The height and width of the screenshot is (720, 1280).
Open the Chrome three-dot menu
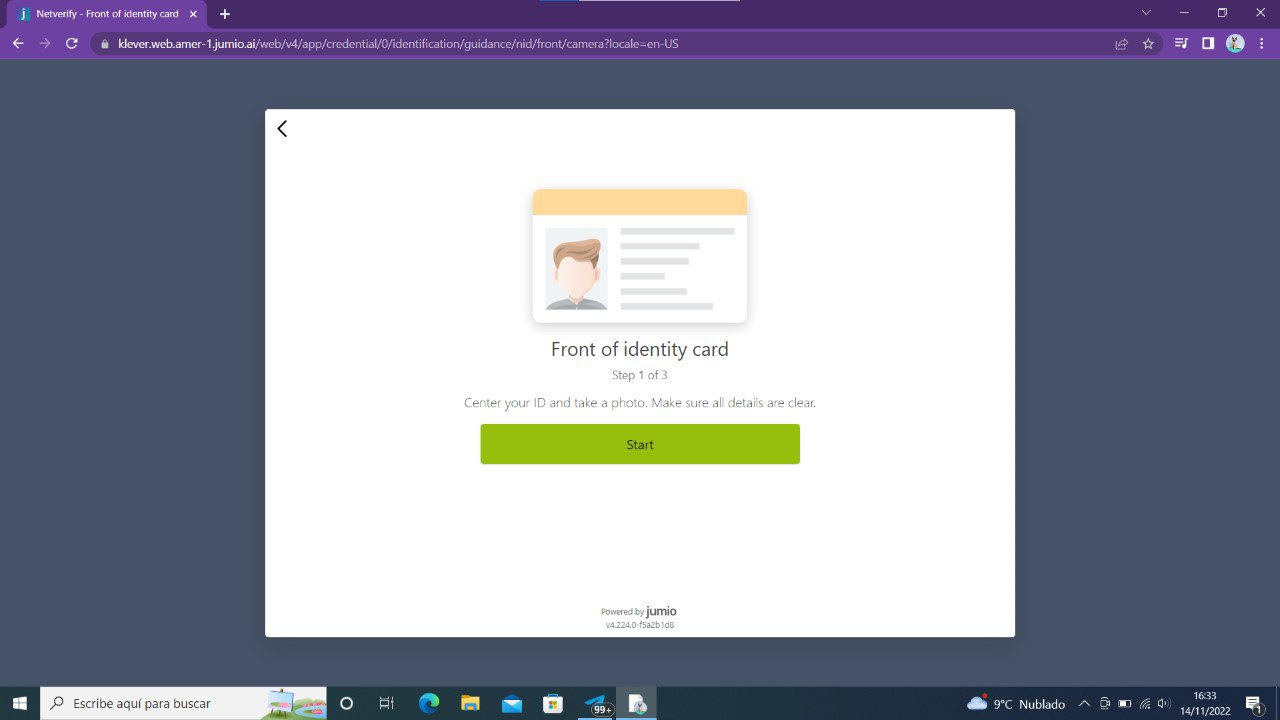click(1262, 44)
